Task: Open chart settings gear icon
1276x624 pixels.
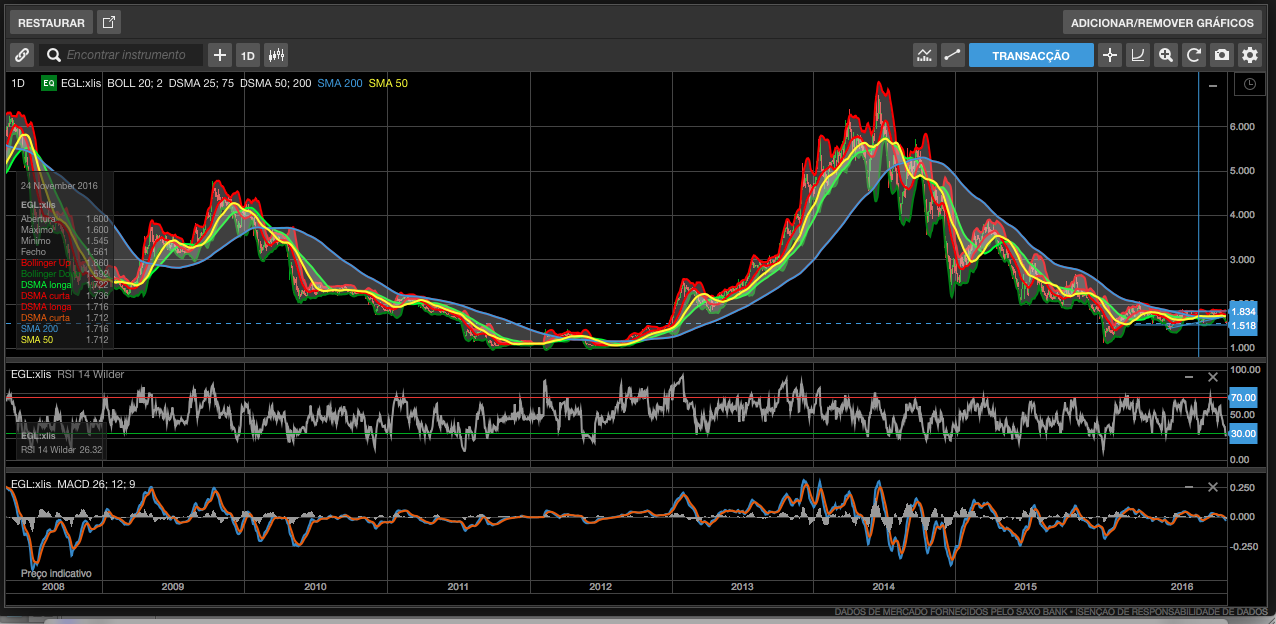Action: coord(1249,55)
